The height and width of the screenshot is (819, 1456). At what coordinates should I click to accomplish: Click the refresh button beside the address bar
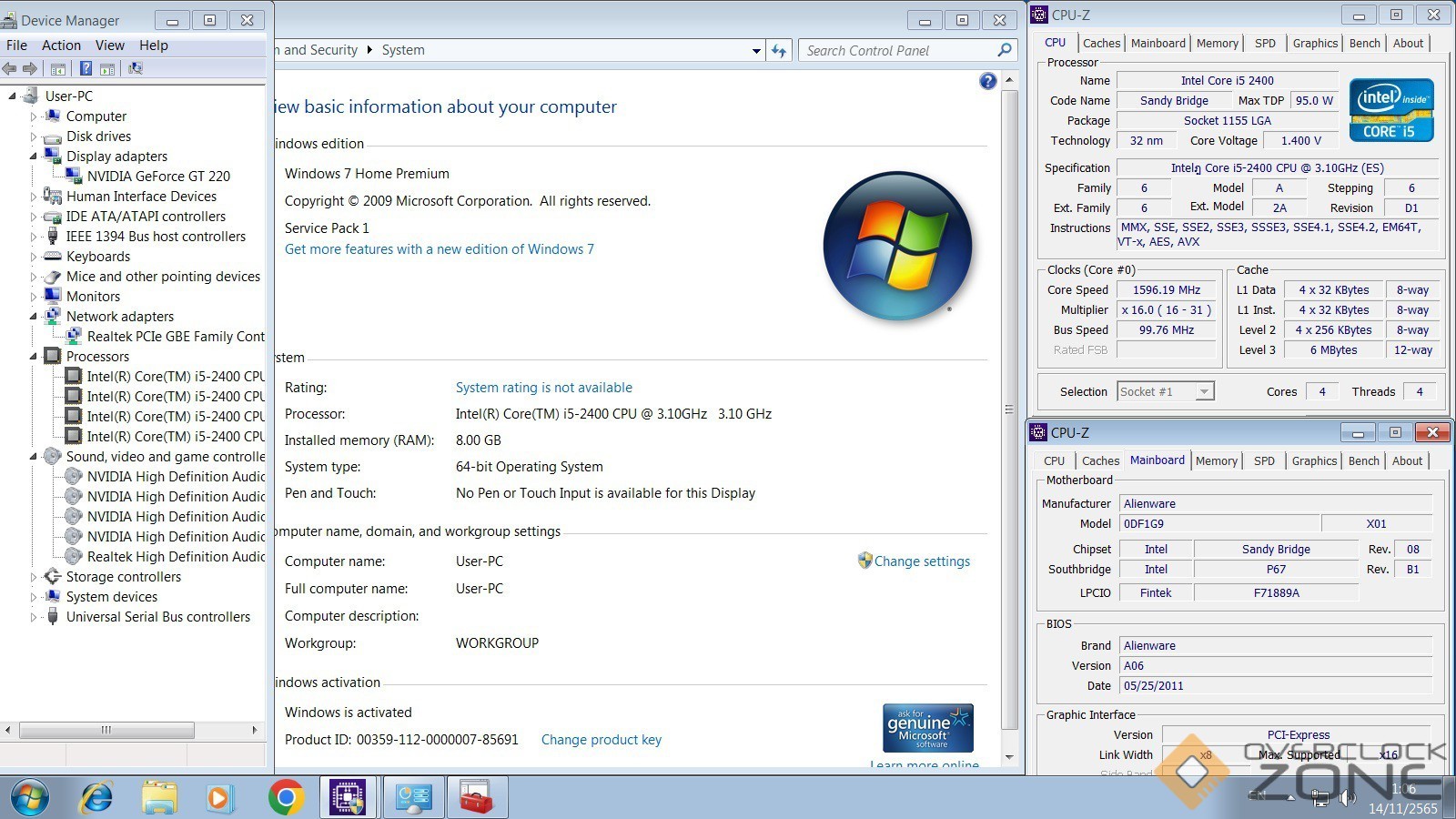click(x=779, y=50)
